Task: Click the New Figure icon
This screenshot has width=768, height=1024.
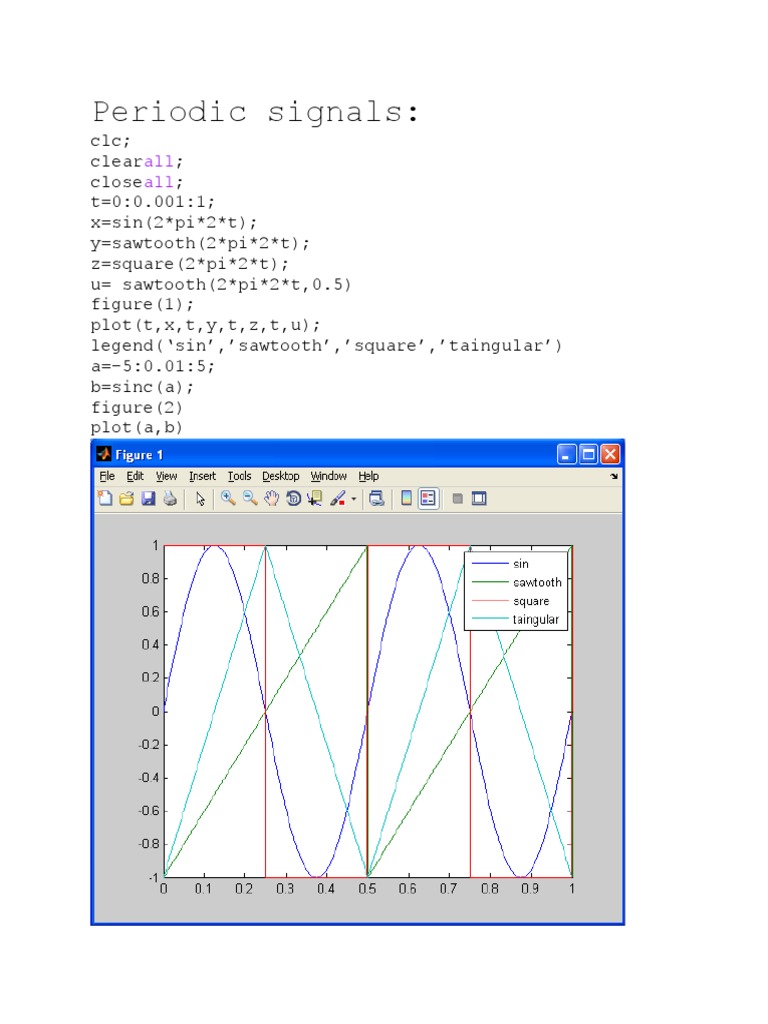Action: (x=105, y=499)
